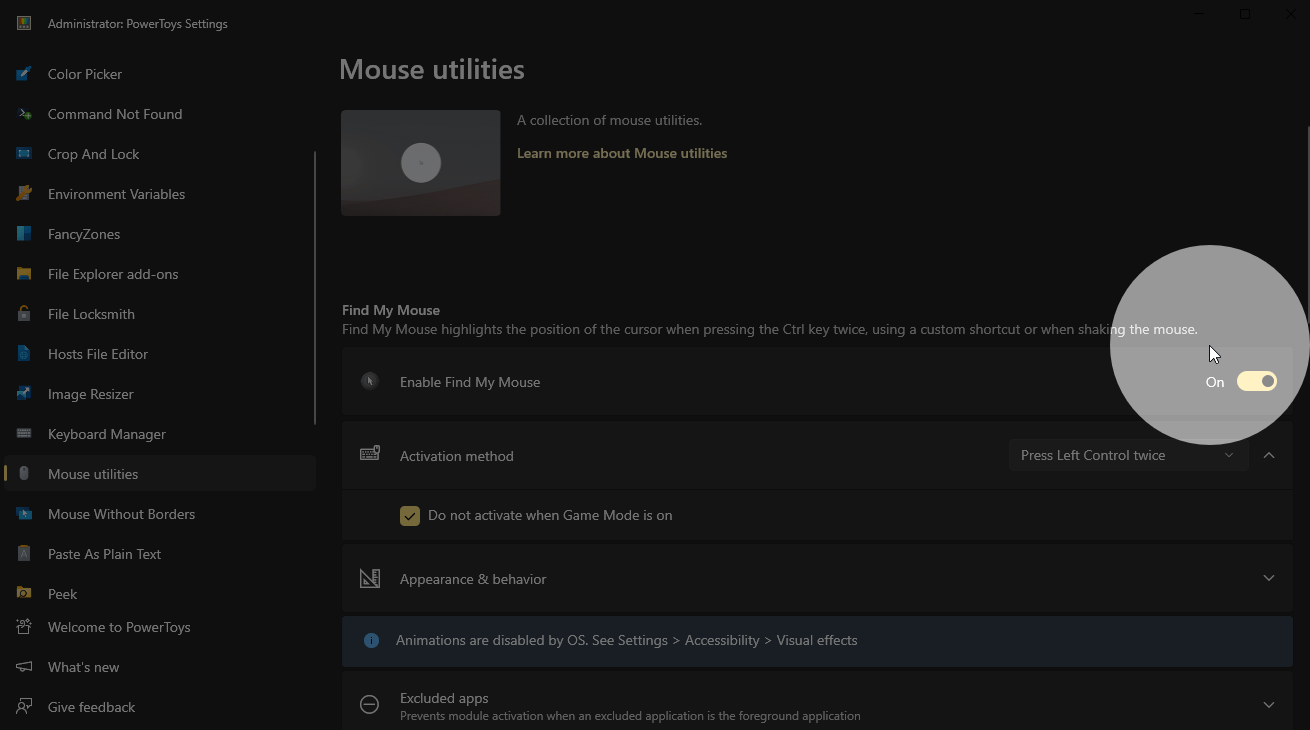Click the Mouse utilities mouse icon
Viewport: 1310px width, 730px height.
click(x=24, y=474)
